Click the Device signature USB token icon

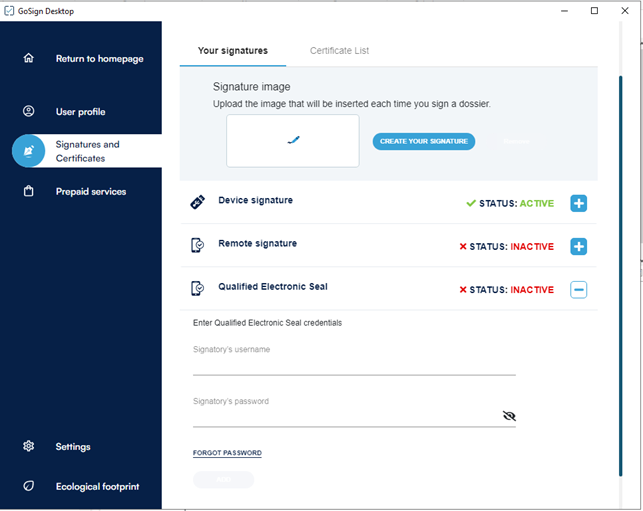coord(198,202)
